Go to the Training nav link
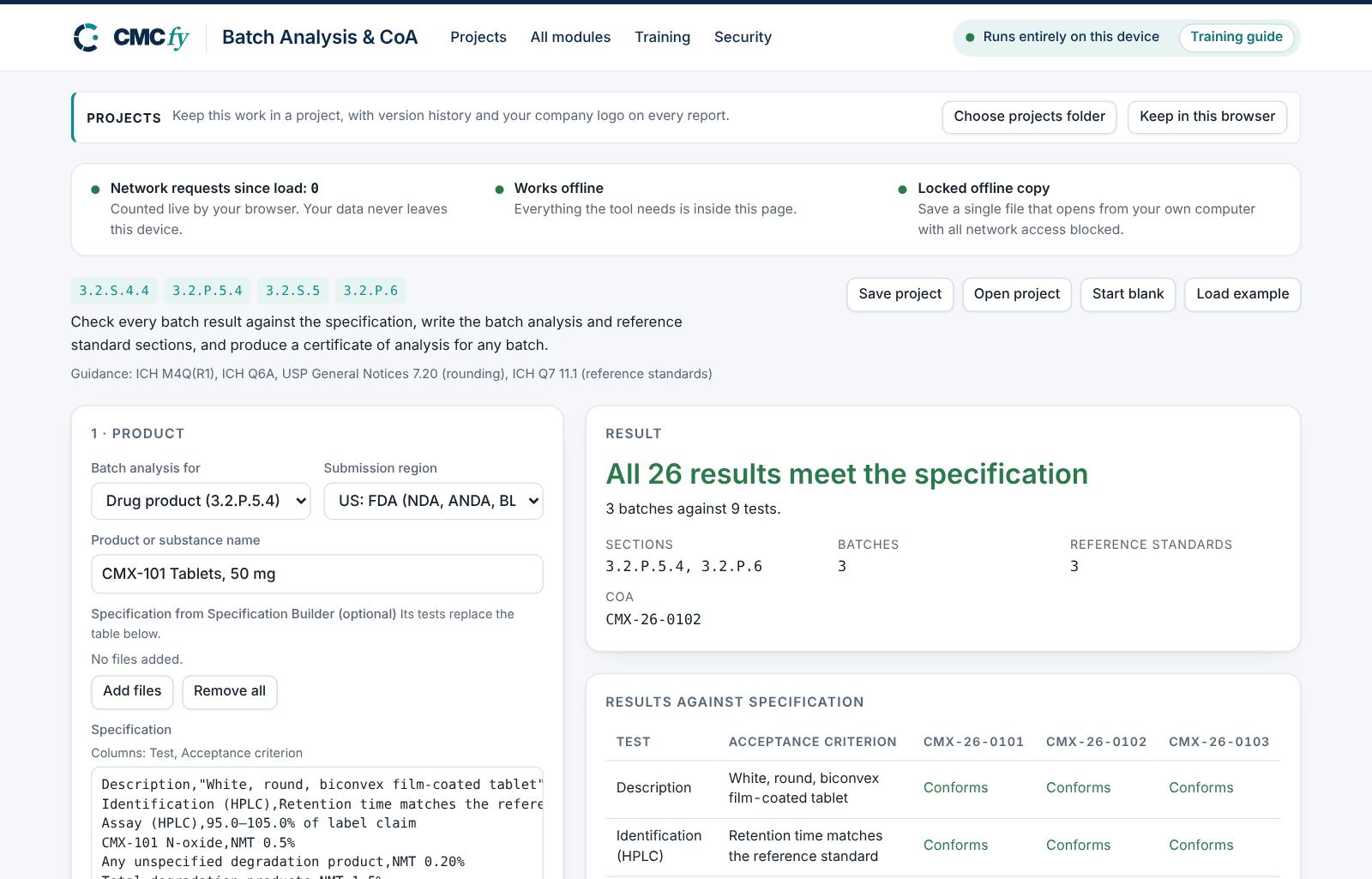The height and width of the screenshot is (879, 1372). click(662, 37)
